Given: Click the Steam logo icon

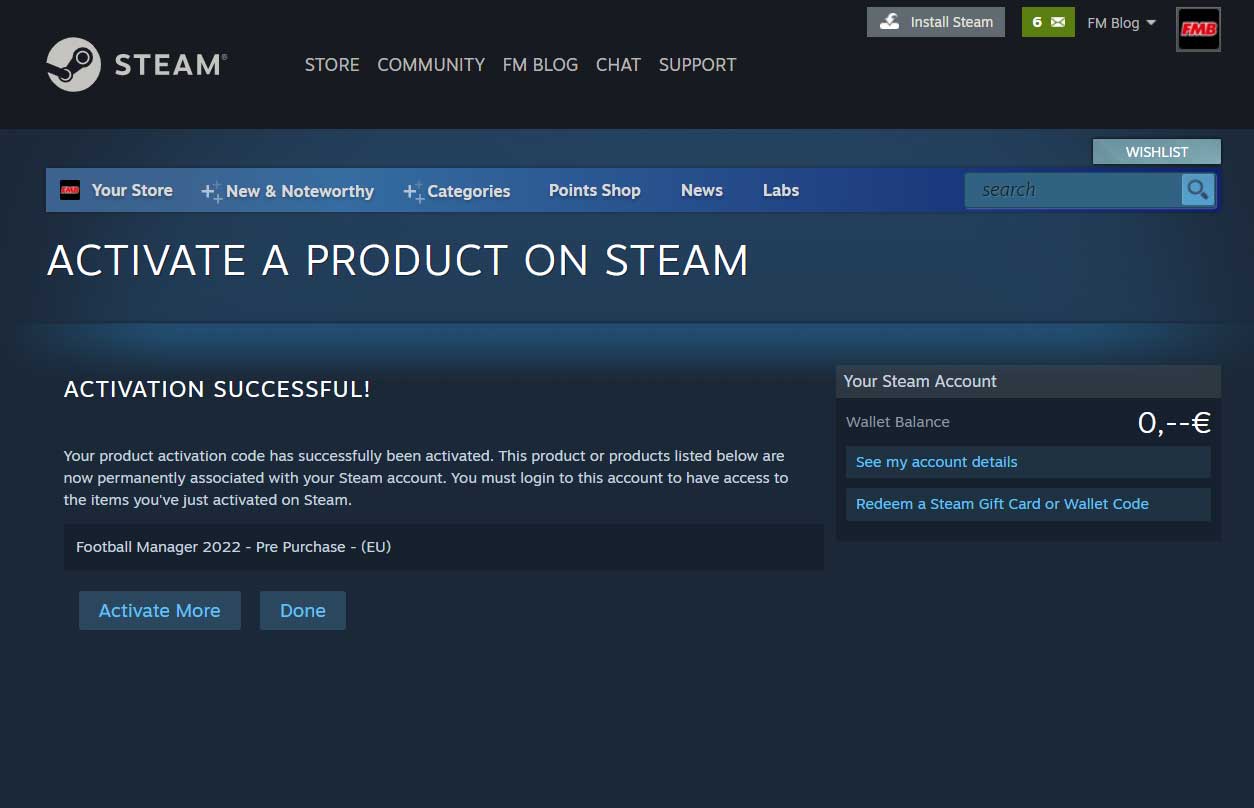Looking at the screenshot, I should [x=74, y=64].
